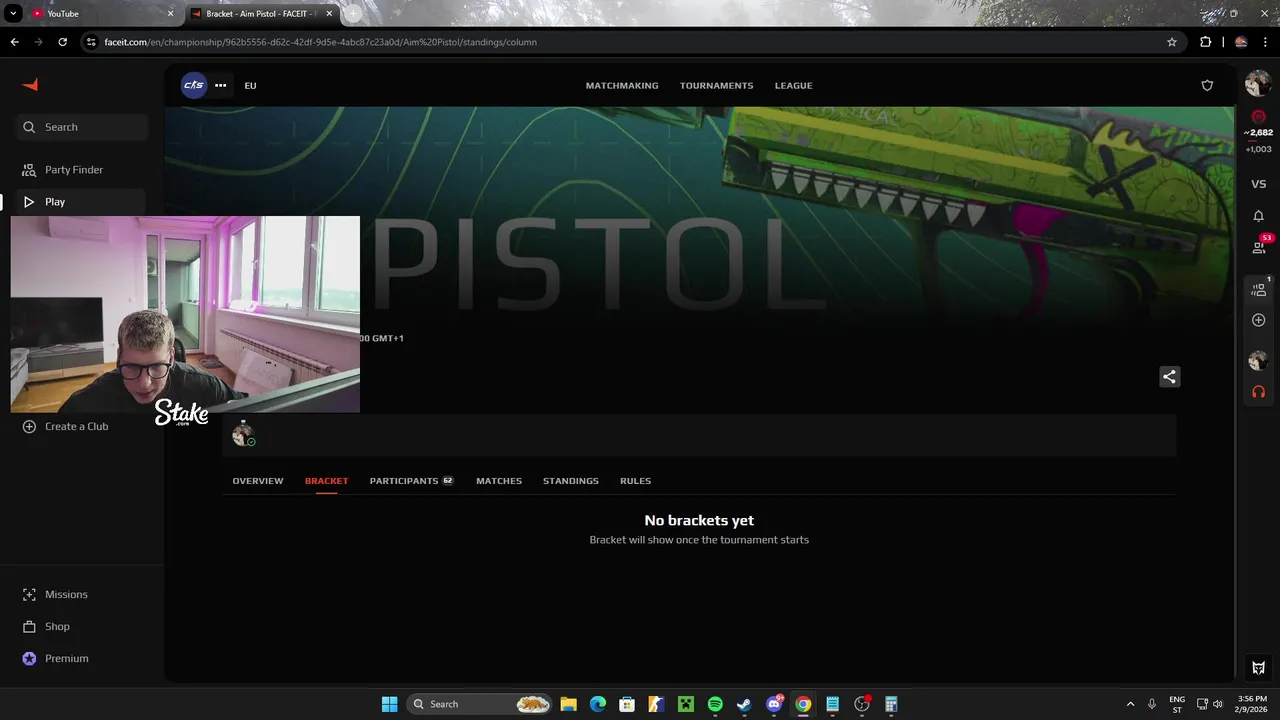
Task: Reload the page
Action: point(62,42)
